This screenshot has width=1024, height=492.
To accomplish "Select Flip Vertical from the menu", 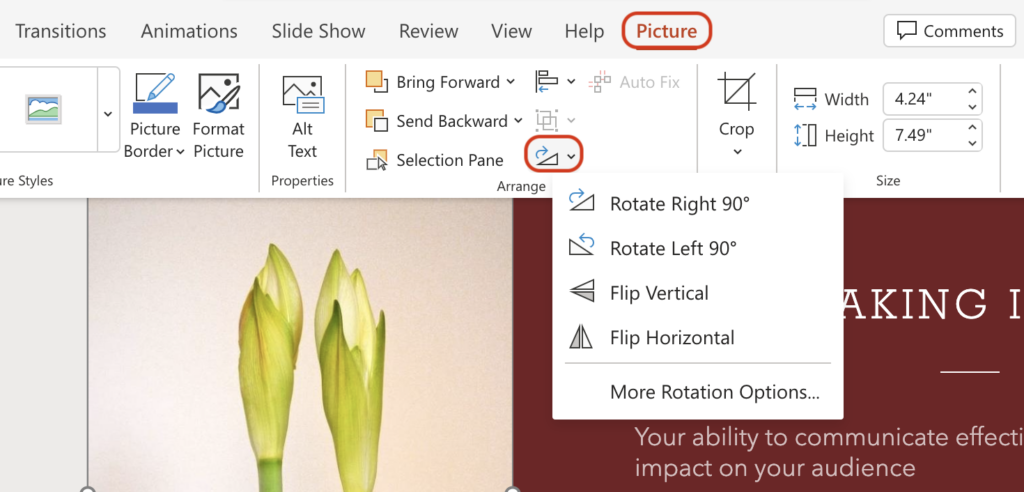I will click(x=697, y=293).
